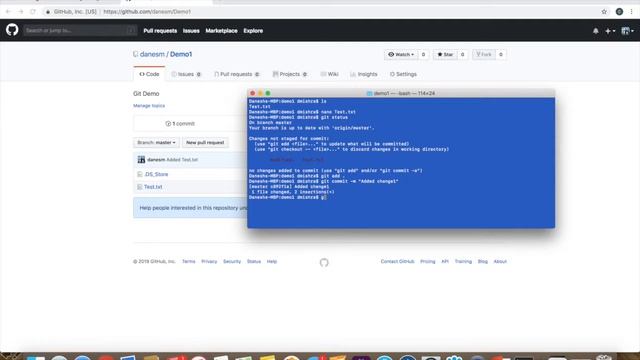Reload the browser page

pyautogui.click(x=33, y=12)
